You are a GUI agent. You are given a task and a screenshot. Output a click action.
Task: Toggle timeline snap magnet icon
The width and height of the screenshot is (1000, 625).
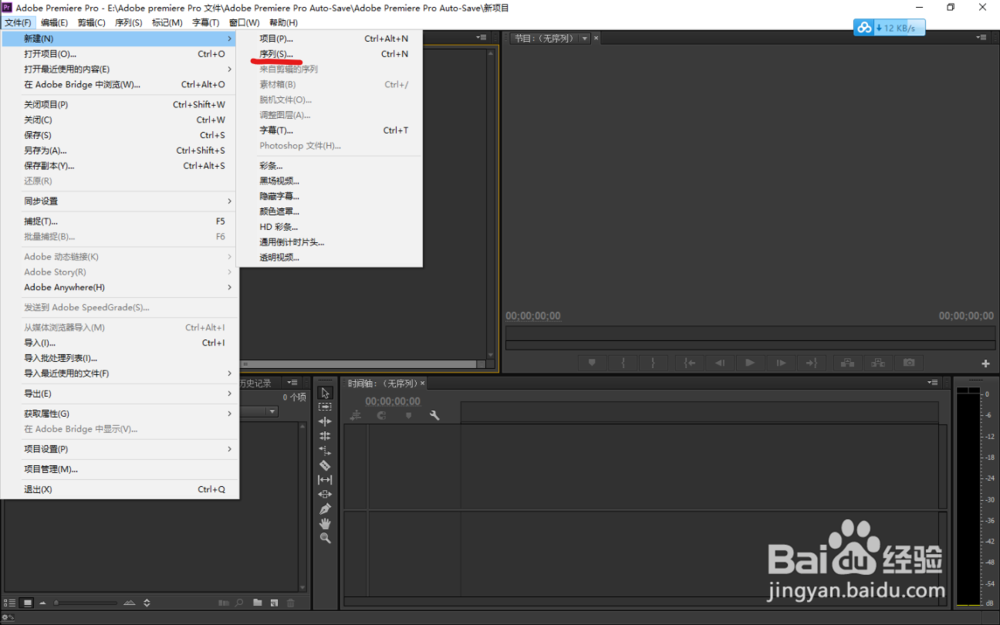pos(381,415)
